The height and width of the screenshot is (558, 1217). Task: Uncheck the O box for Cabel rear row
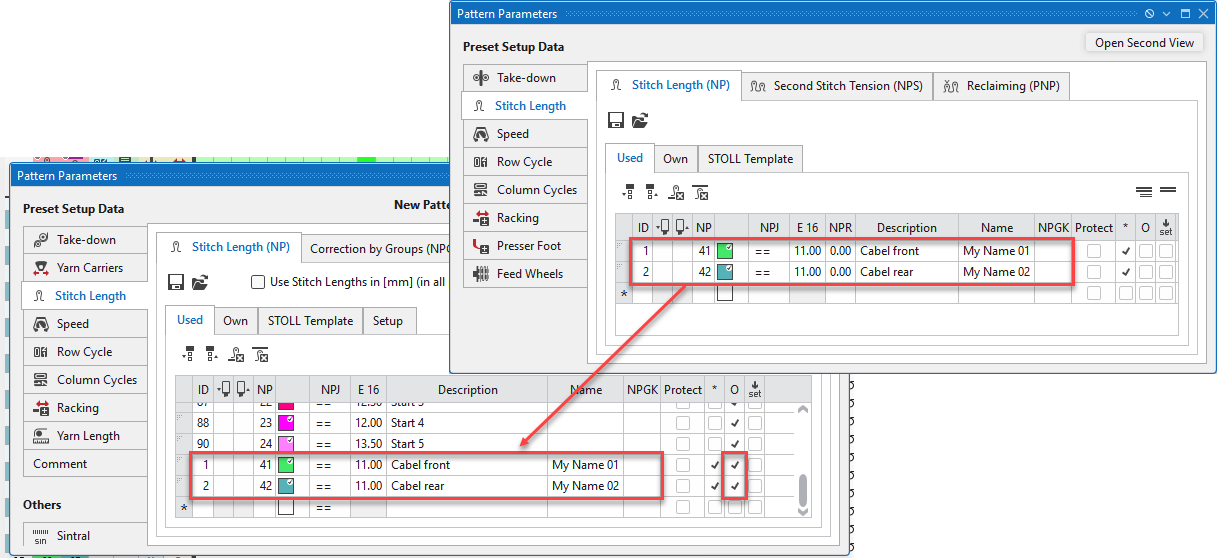(x=736, y=486)
